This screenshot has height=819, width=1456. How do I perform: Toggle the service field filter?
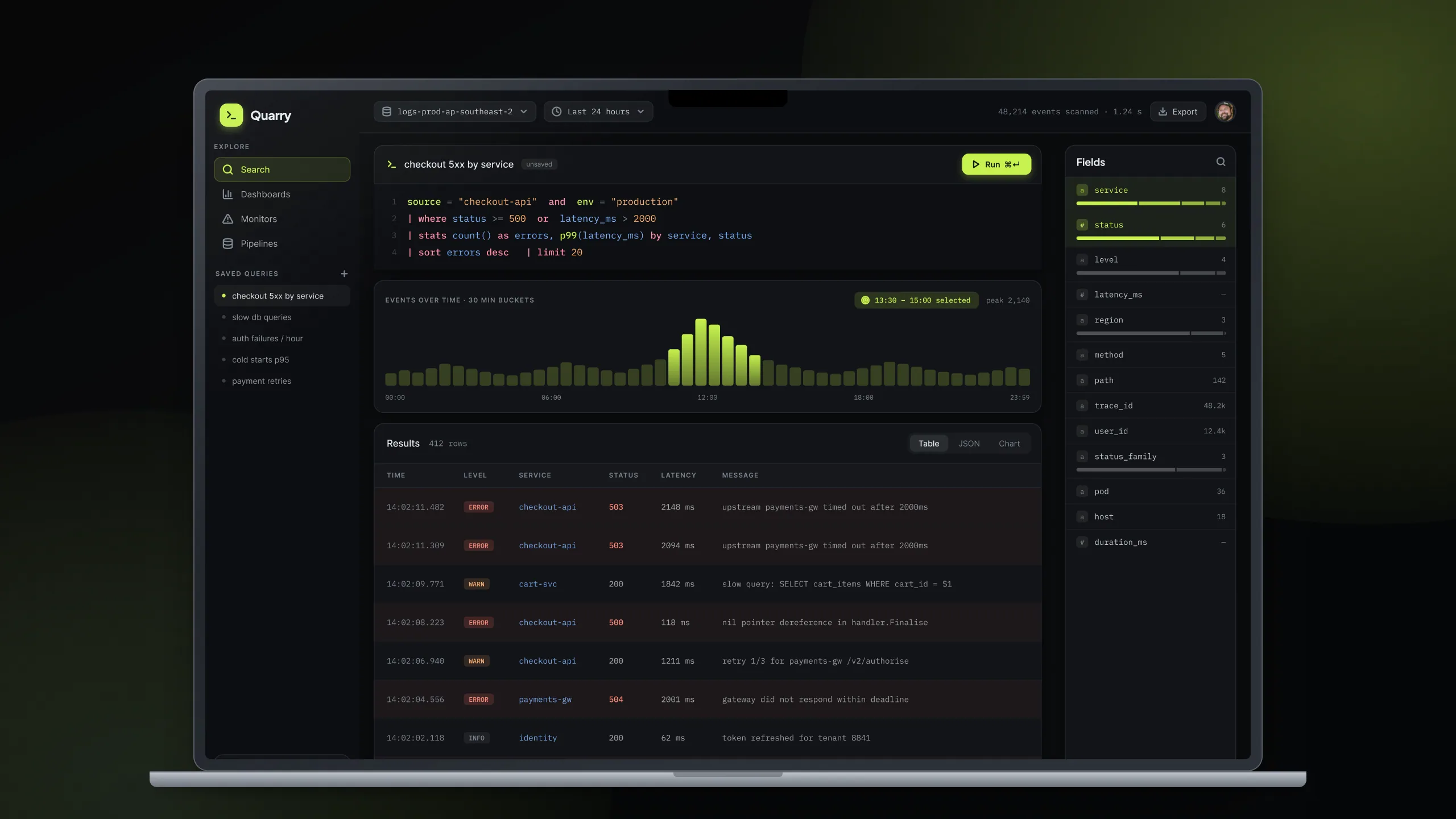point(1150,195)
